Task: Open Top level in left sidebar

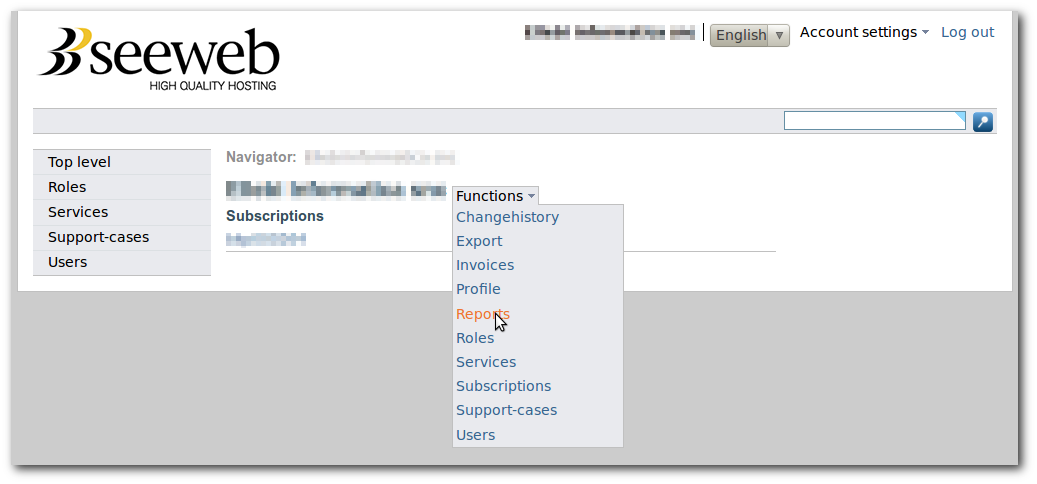Action: click(122, 162)
